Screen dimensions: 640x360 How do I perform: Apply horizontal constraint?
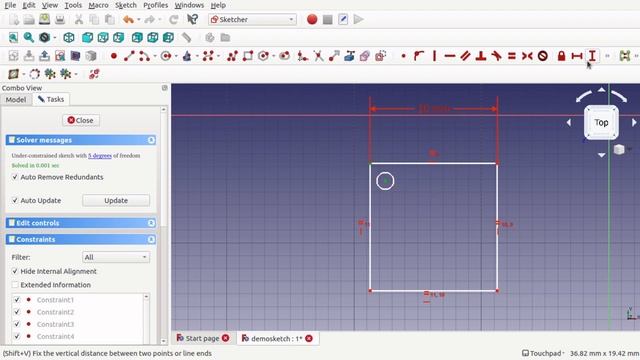point(449,56)
